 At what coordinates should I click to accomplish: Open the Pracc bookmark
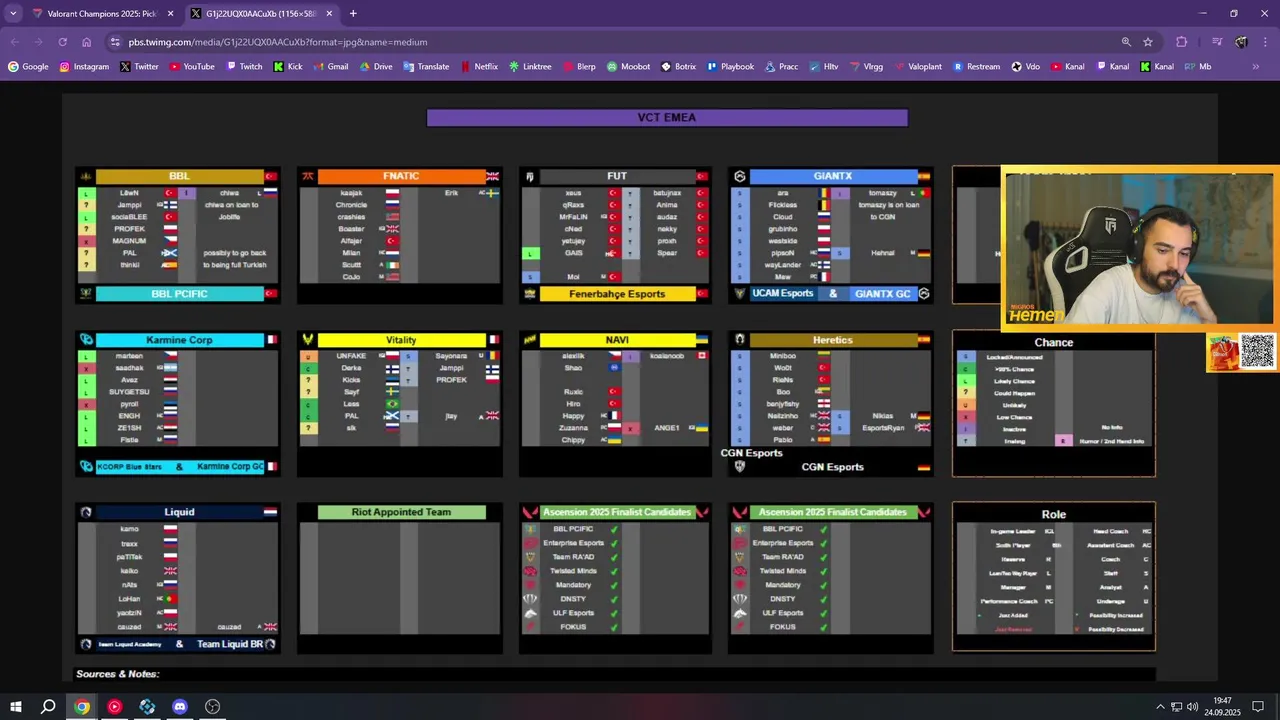tap(781, 67)
